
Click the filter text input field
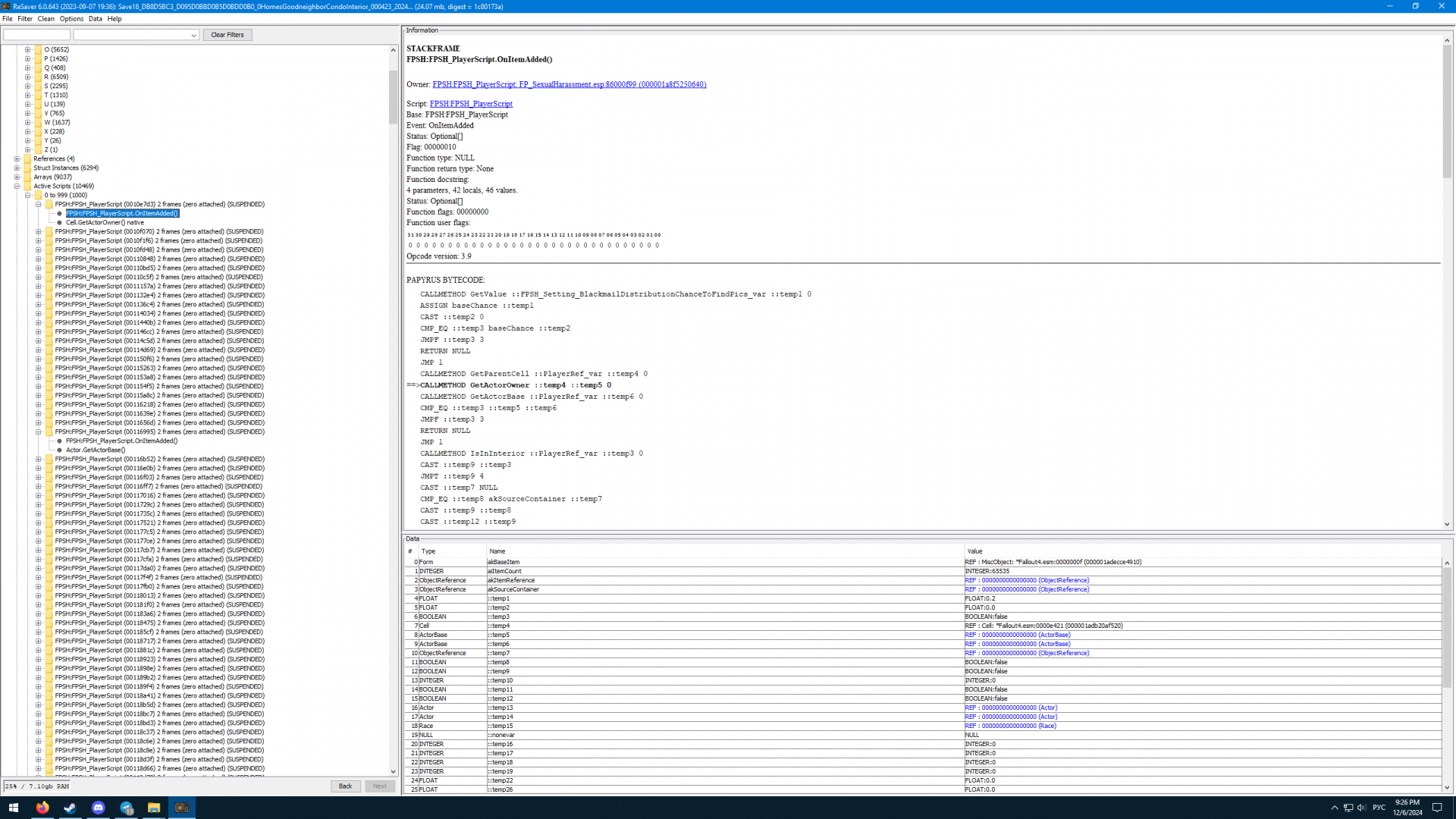[36, 35]
